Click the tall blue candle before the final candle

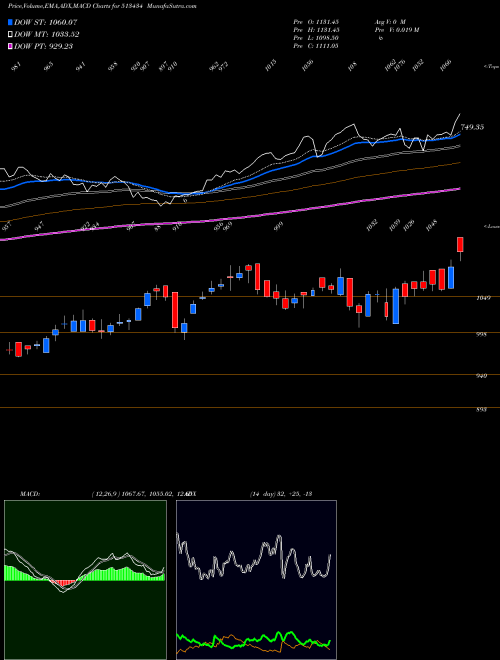[x=451, y=277]
